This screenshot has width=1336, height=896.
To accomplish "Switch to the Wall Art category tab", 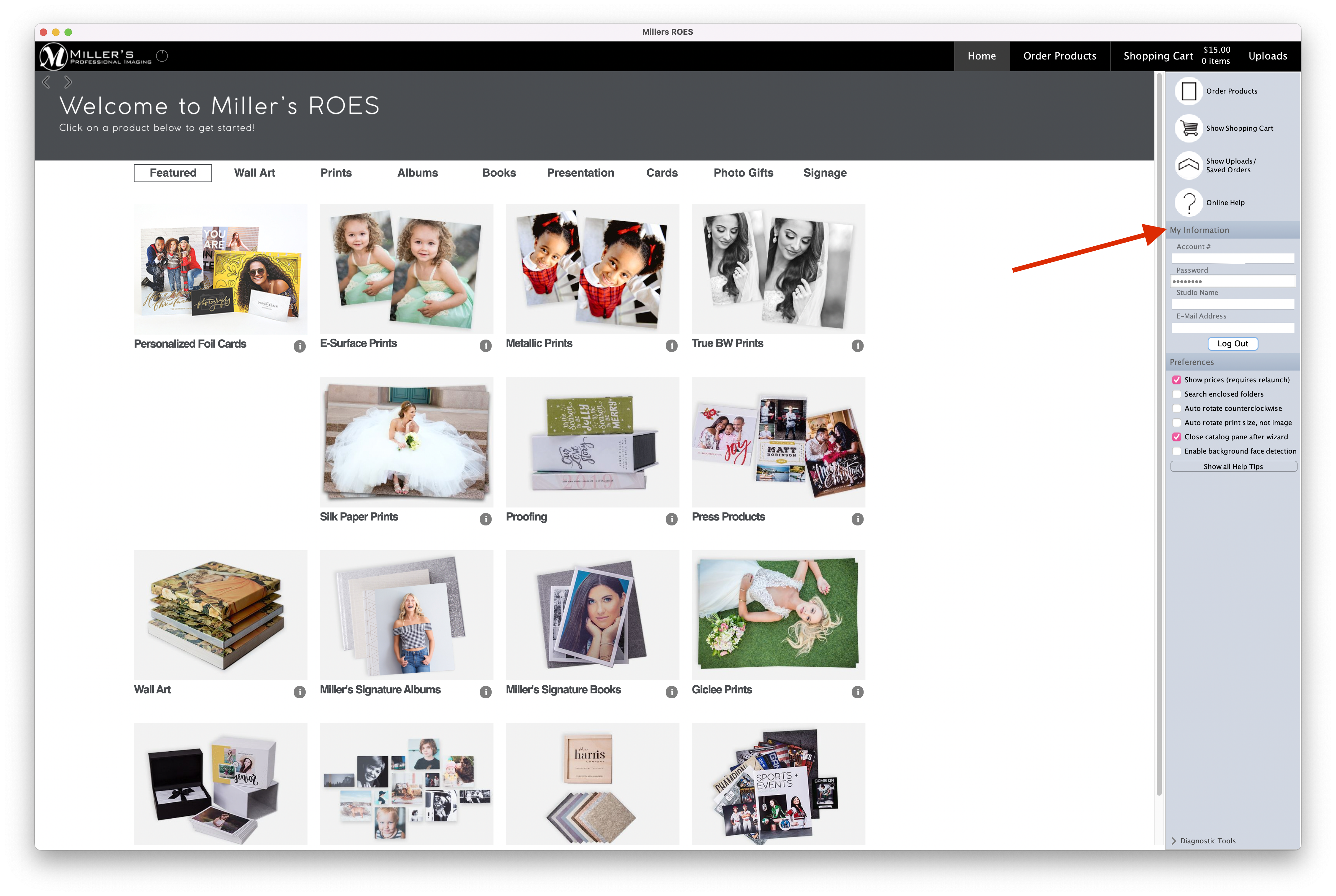I will tap(254, 173).
